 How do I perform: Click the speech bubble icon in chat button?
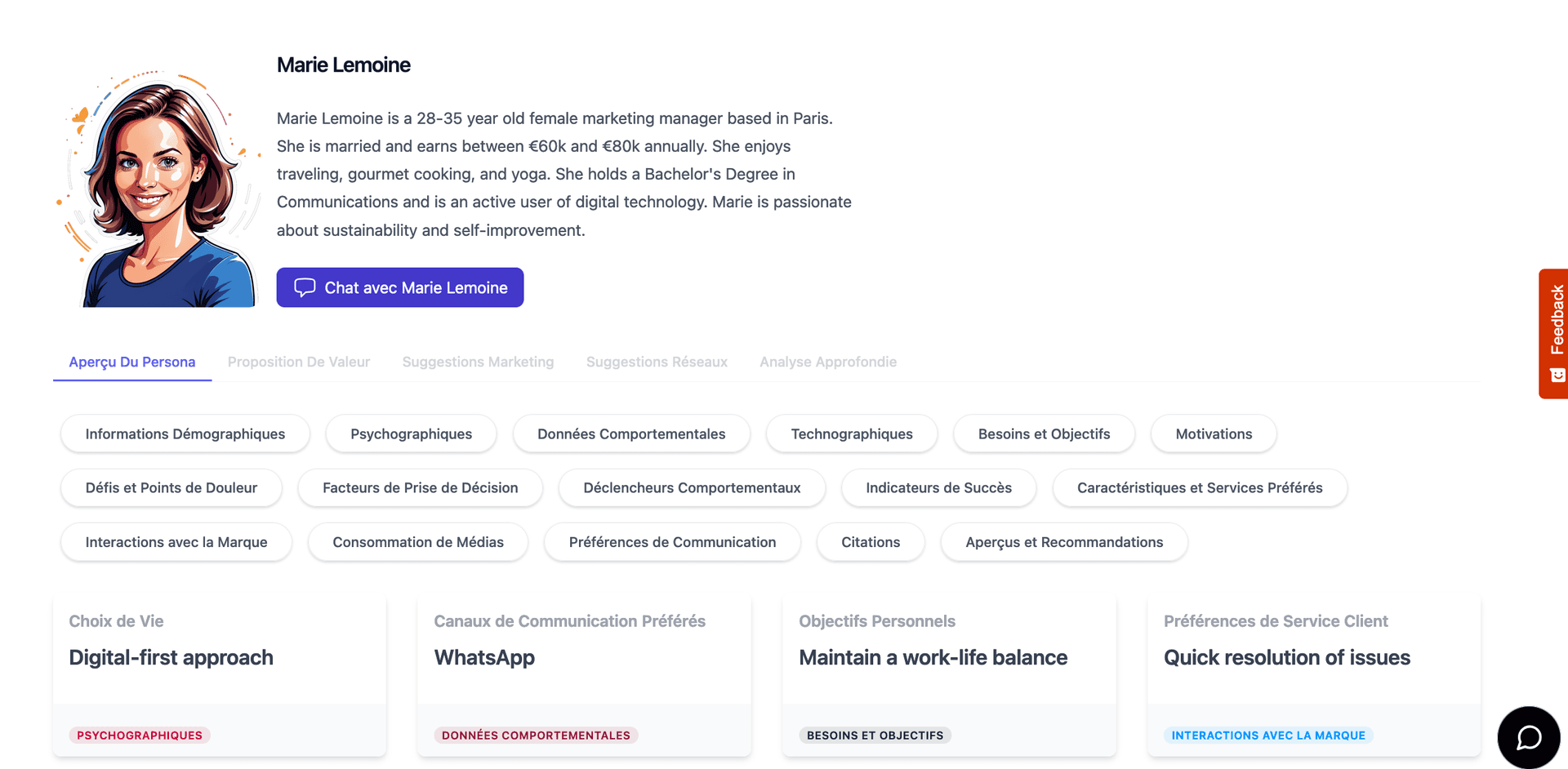[305, 287]
